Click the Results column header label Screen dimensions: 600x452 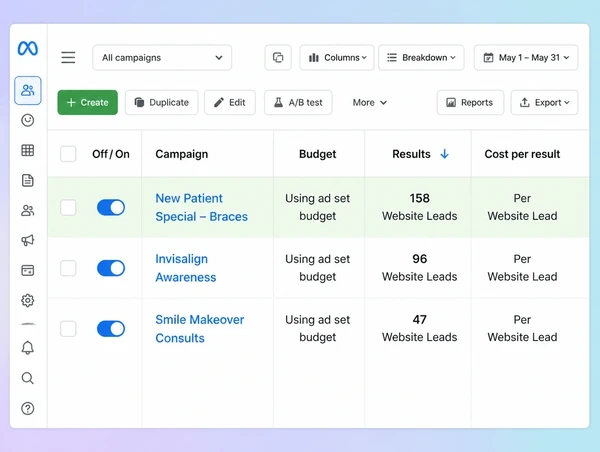[x=411, y=154]
